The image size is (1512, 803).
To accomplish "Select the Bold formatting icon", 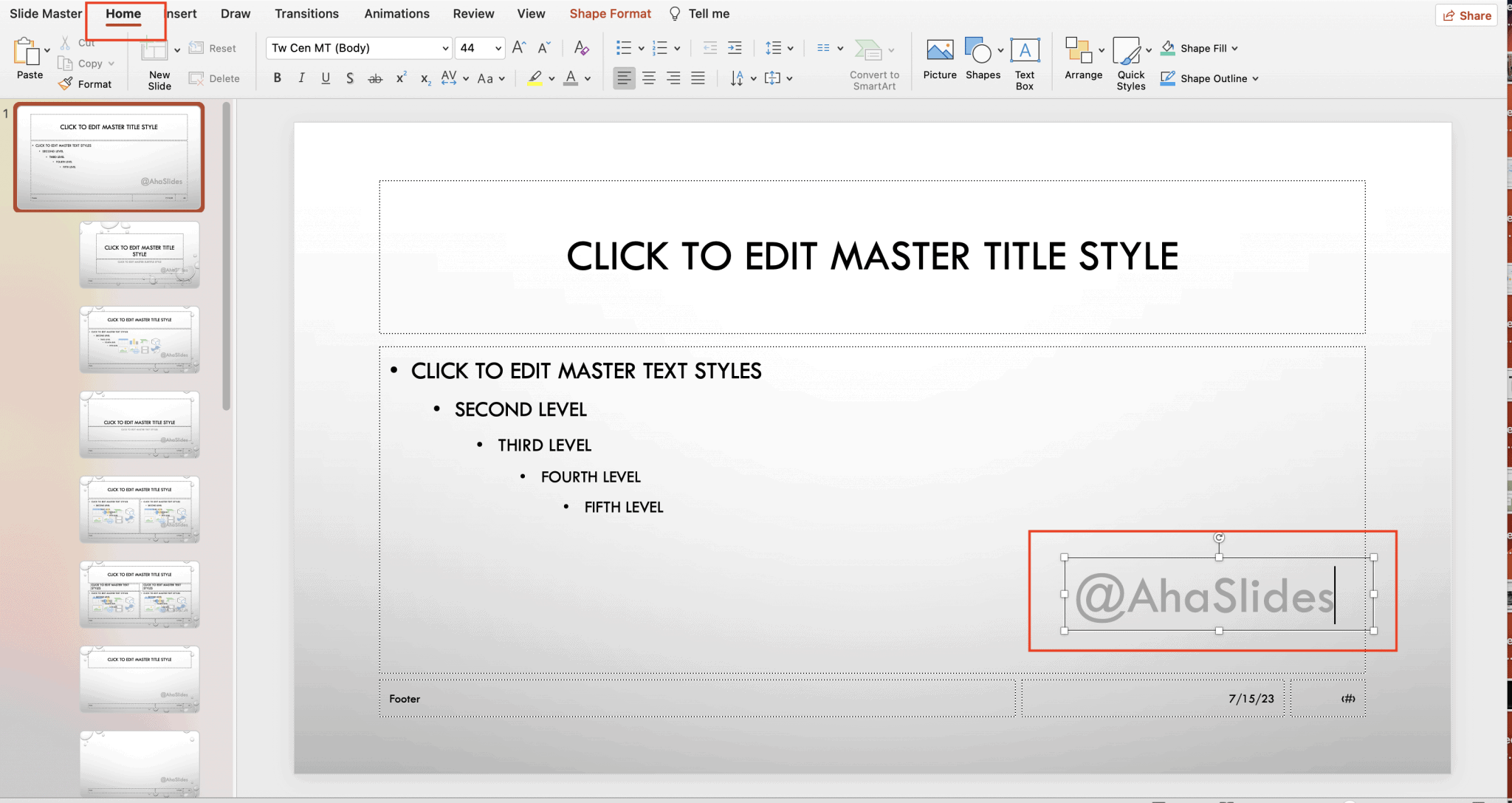I will pos(278,78).
